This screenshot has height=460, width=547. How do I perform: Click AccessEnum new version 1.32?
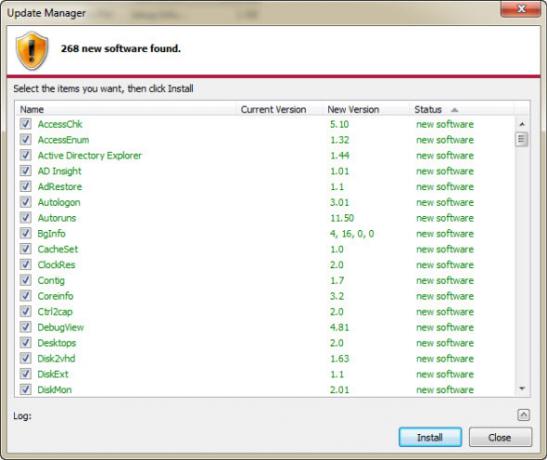coord(339,140)
